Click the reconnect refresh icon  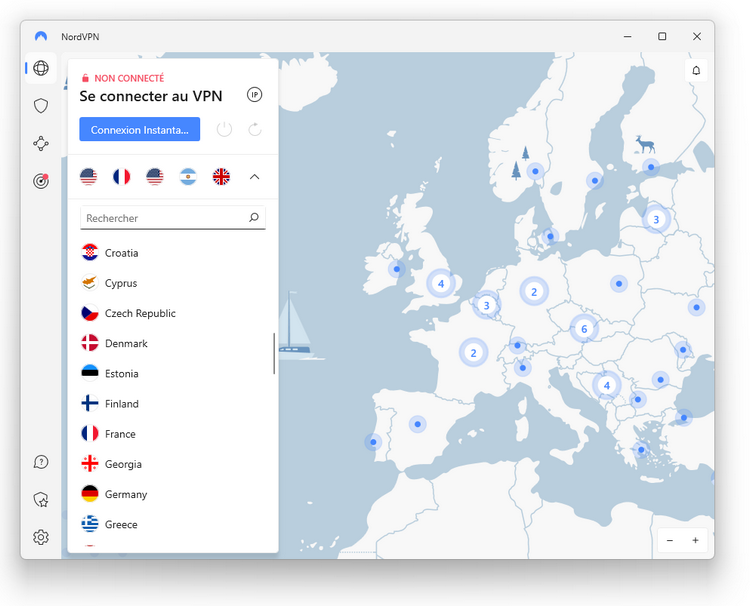[255, 129]
